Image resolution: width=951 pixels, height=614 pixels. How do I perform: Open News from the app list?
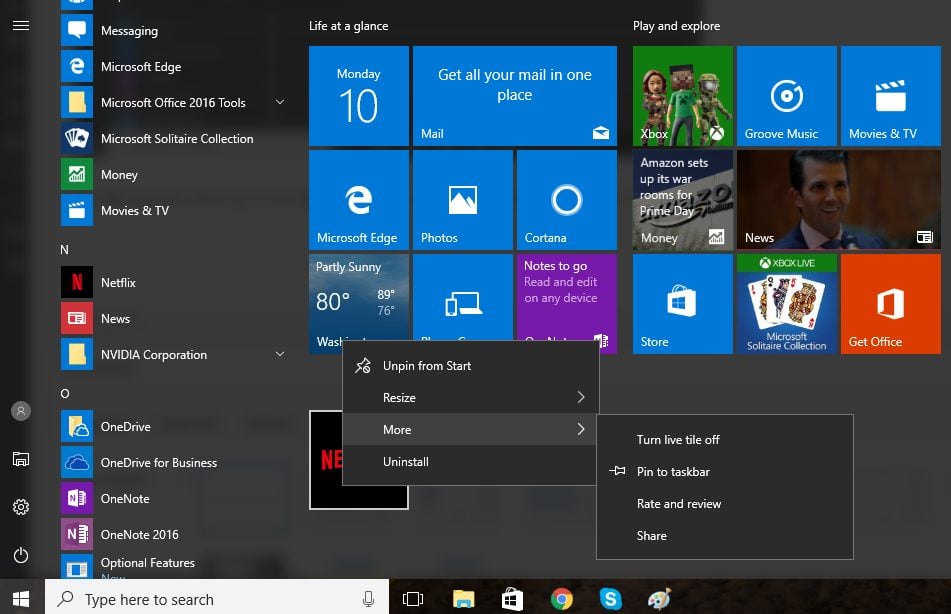pyautogui.click(x=173, y=319)
